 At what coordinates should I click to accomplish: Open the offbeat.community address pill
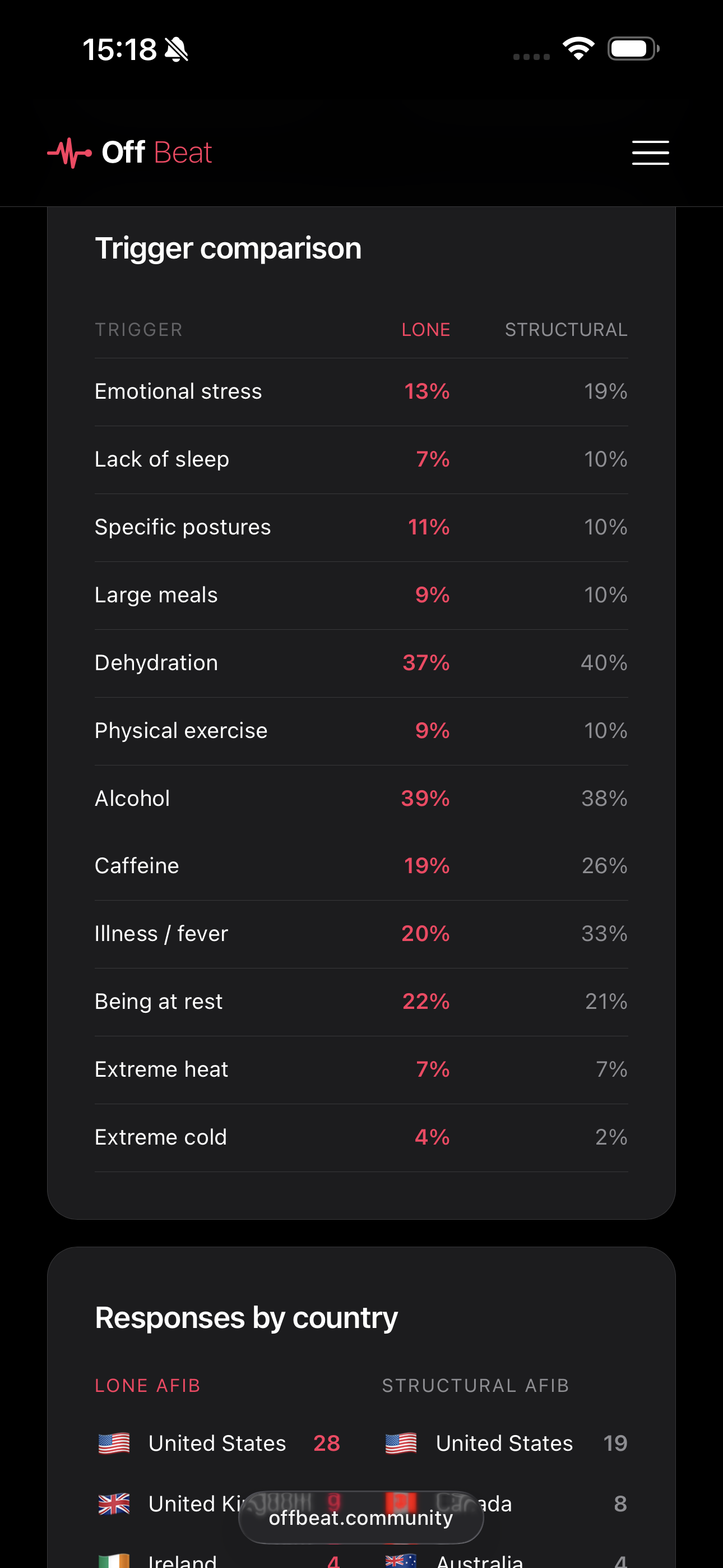tap(361, 1518)
